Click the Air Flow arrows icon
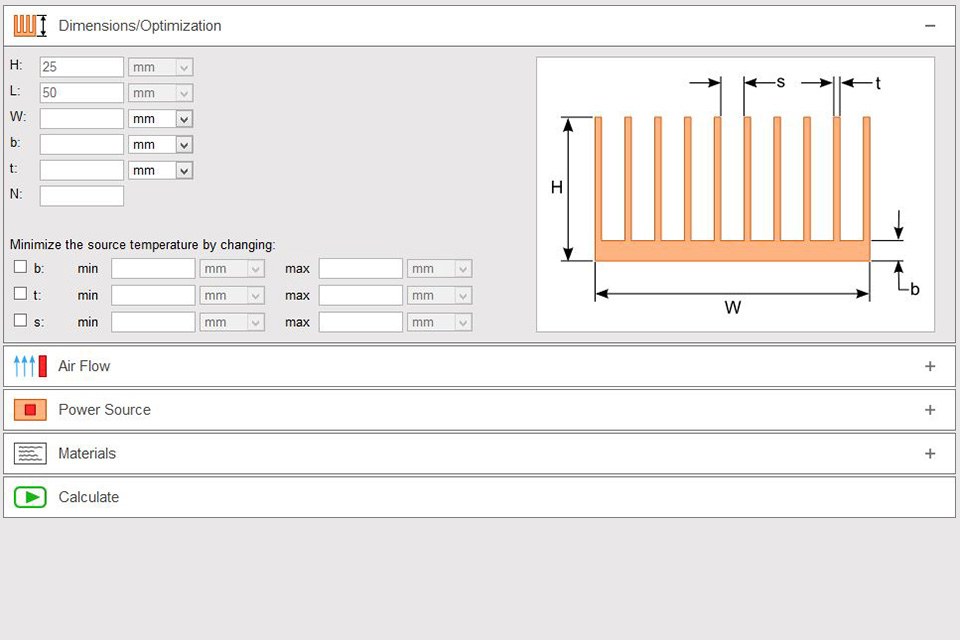 pos(29,366)
